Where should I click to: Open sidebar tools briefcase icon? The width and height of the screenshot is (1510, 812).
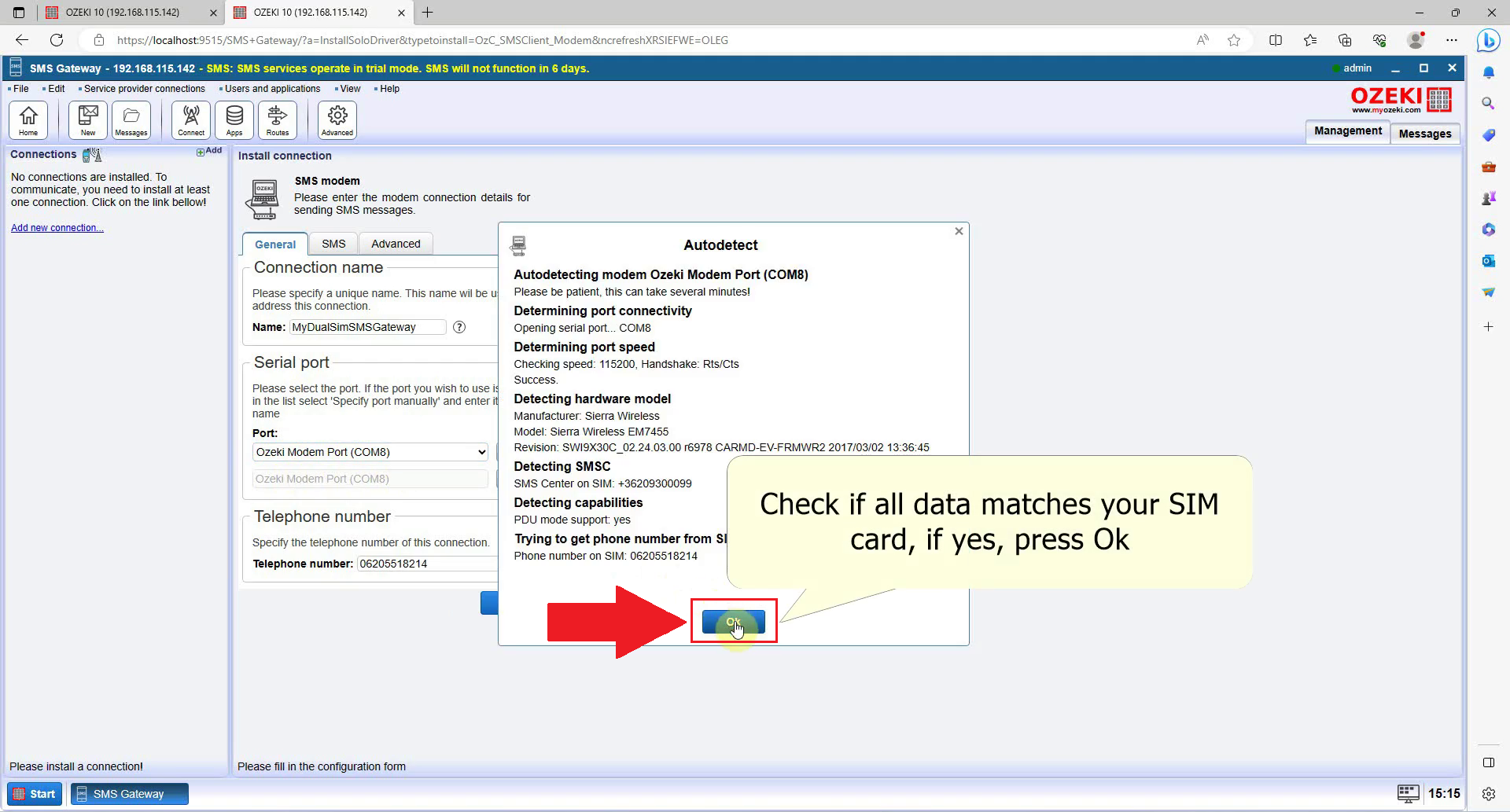[1488, 167]
